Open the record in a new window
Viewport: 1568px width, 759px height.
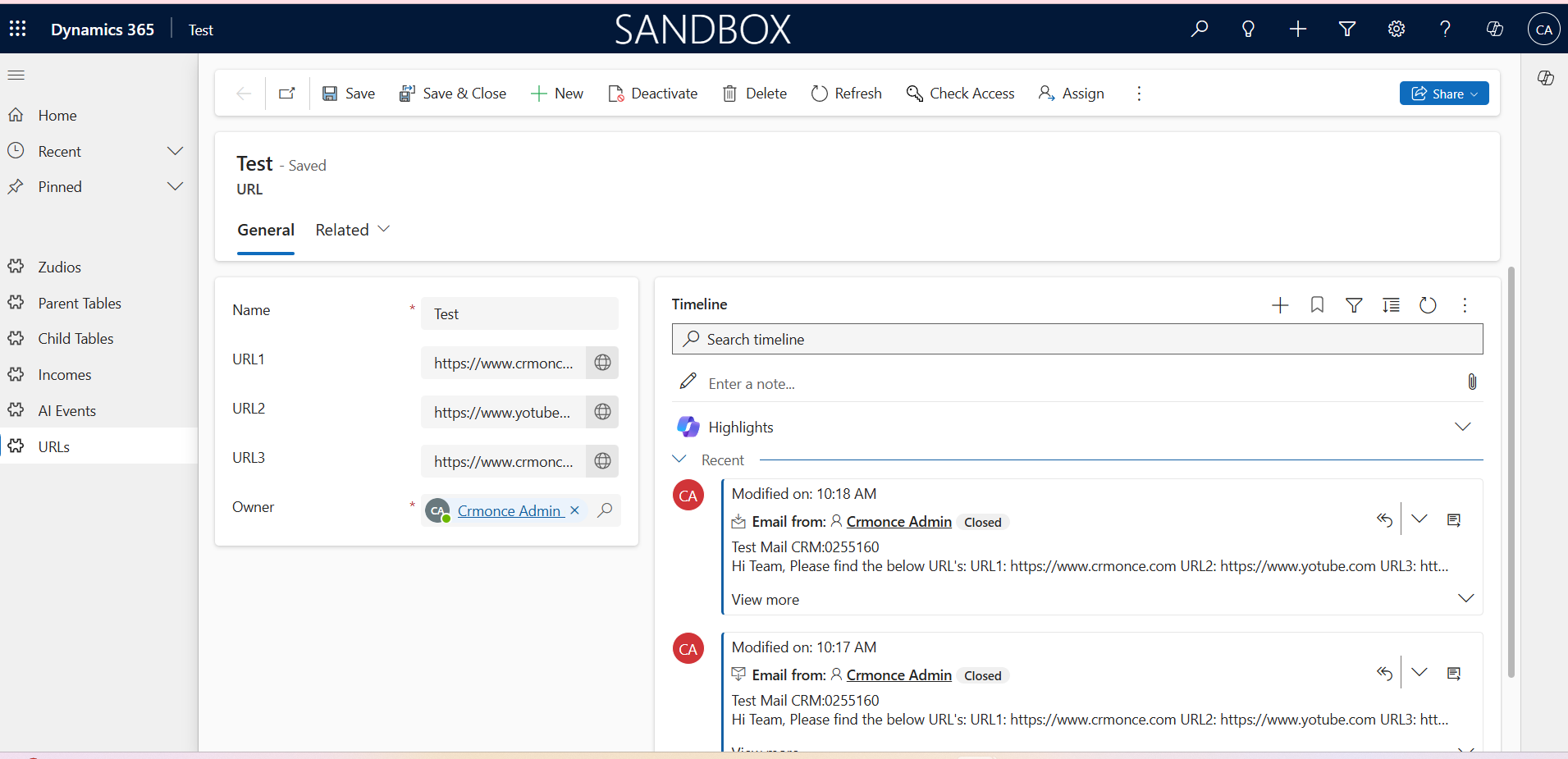pos(287,94)
